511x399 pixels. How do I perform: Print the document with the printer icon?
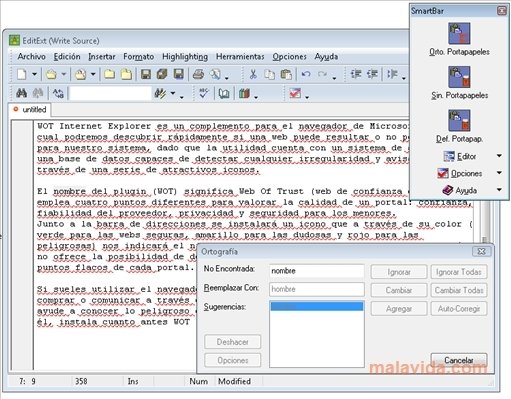tap(198, 74)
